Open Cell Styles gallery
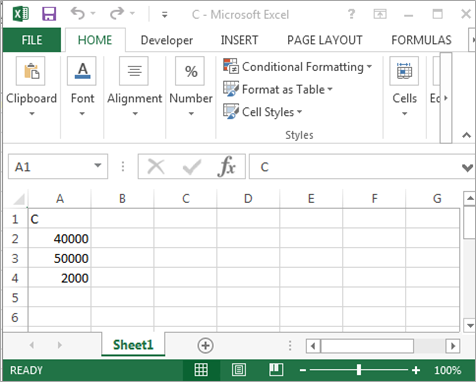476x382 pixels. pos(262,112)
